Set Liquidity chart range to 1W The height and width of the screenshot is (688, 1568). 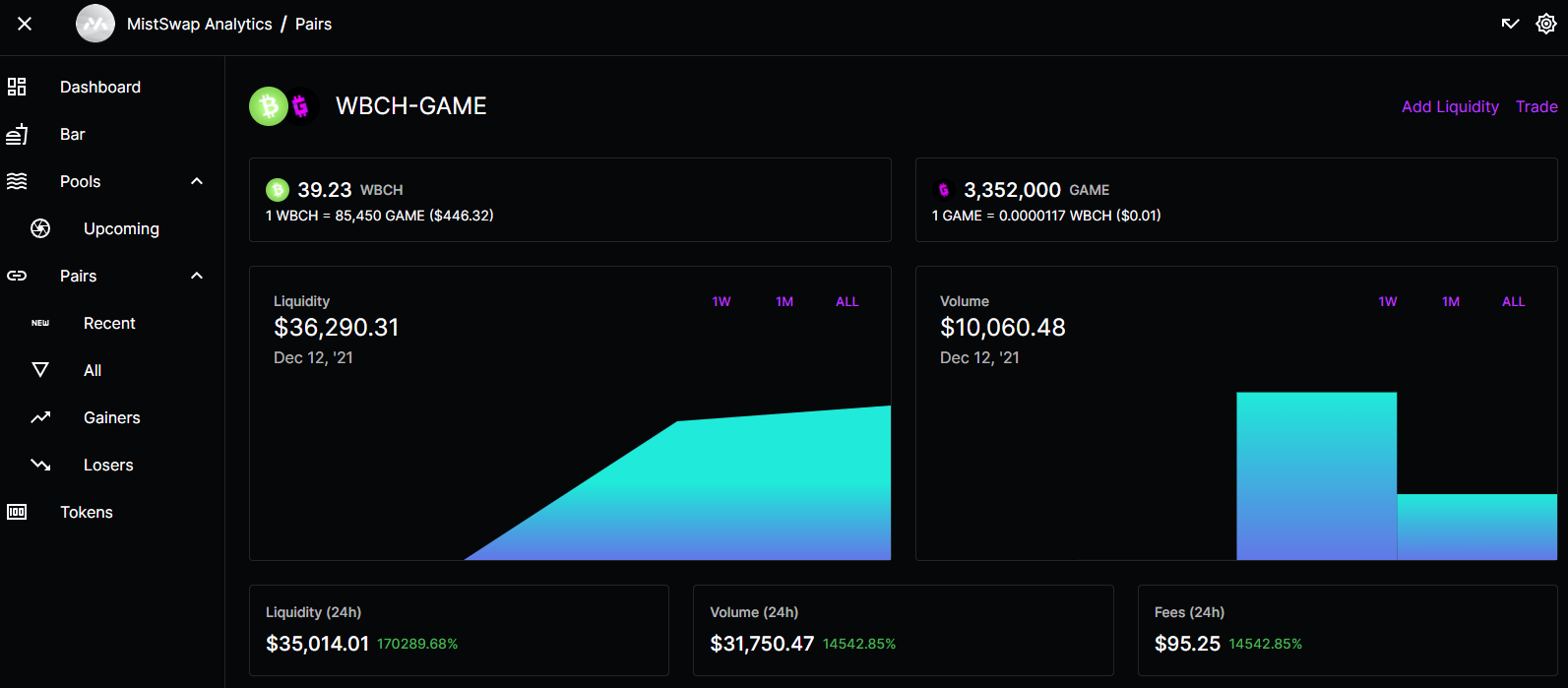pyautogui.click(x=721, y=302)
